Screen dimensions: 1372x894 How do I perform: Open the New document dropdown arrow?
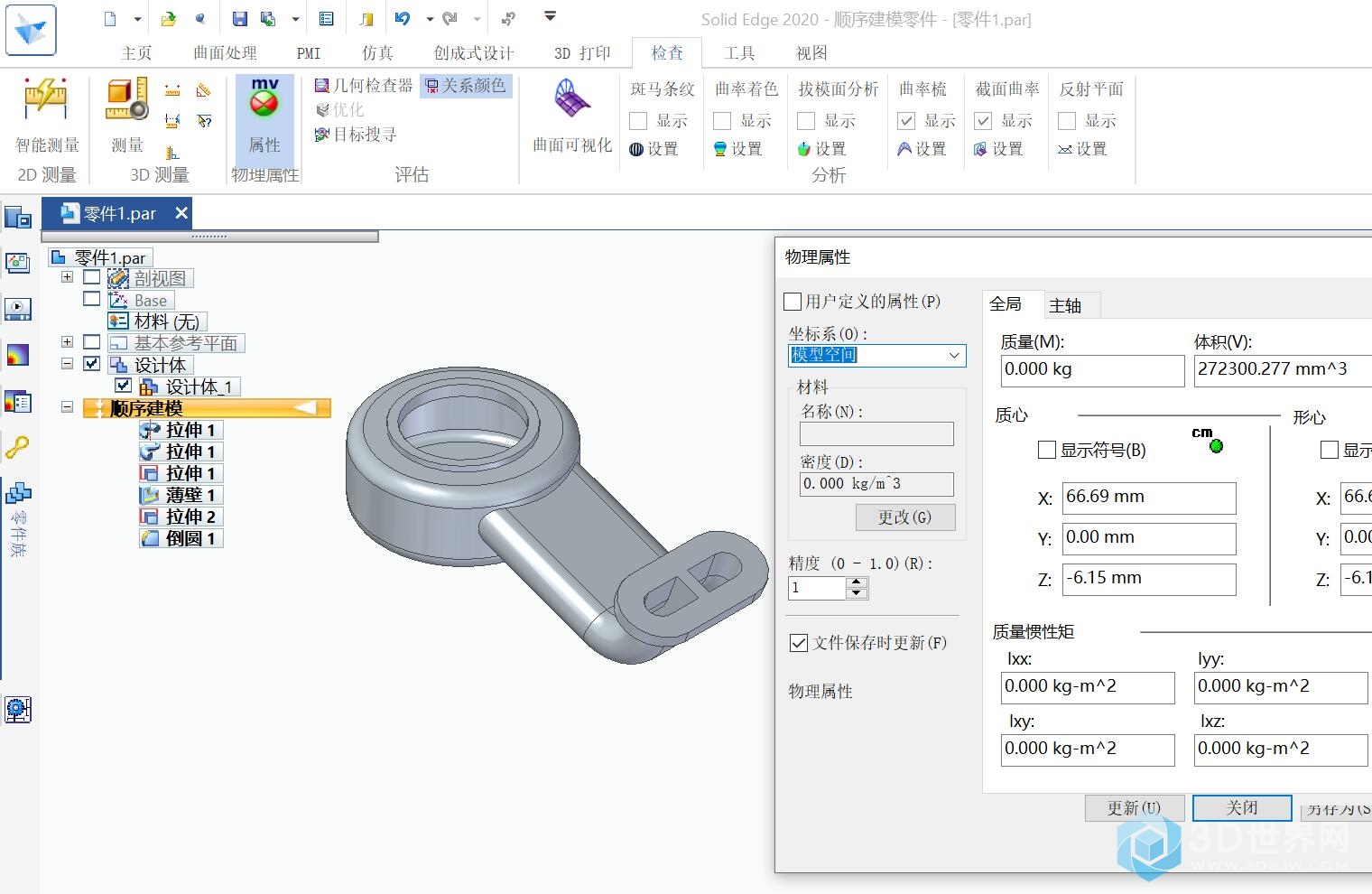pos(137,19)
